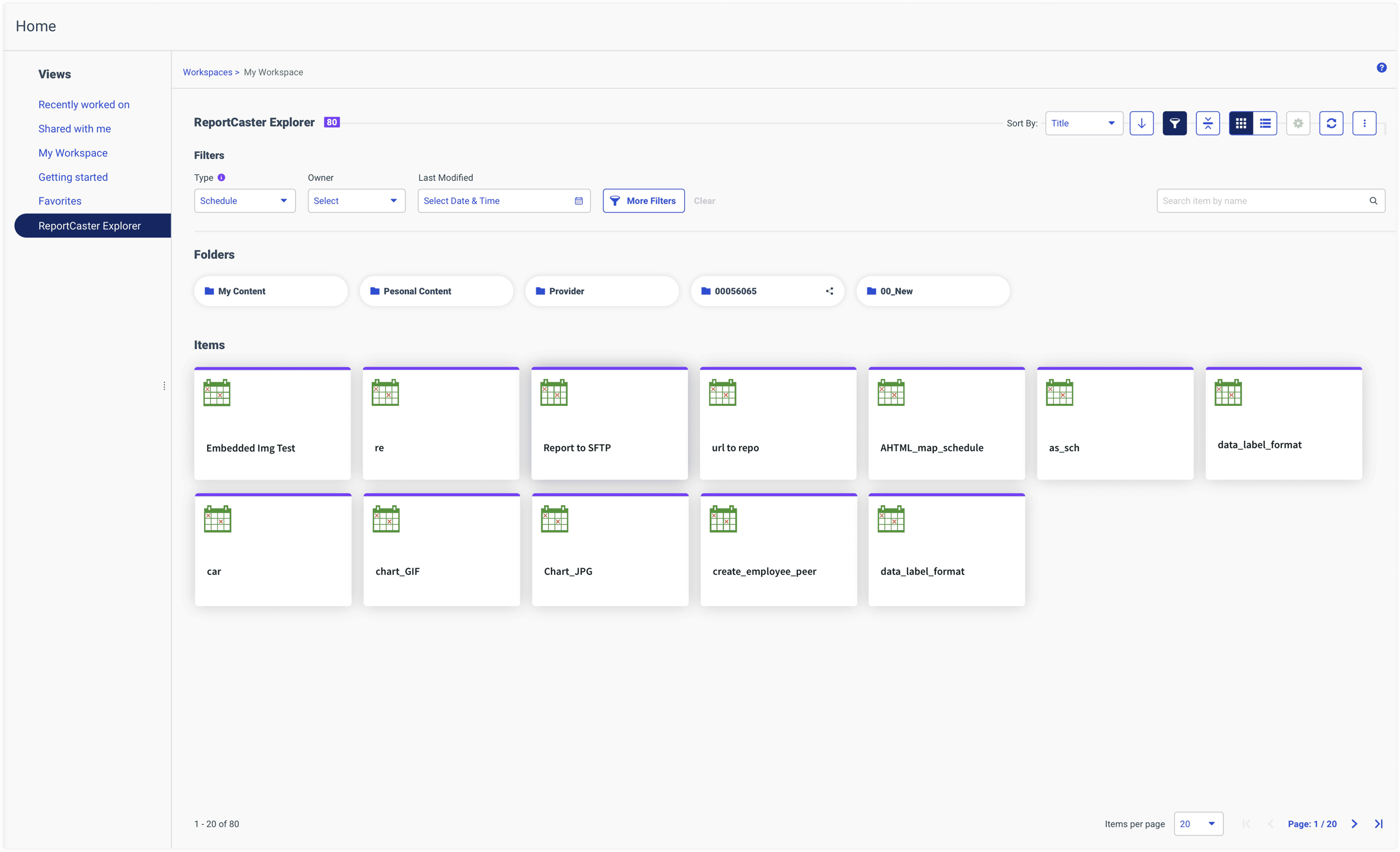The width and height of the screenshot is (1400, 852).
Task: Select Shared with me in Views
Action: coord(75,129)
